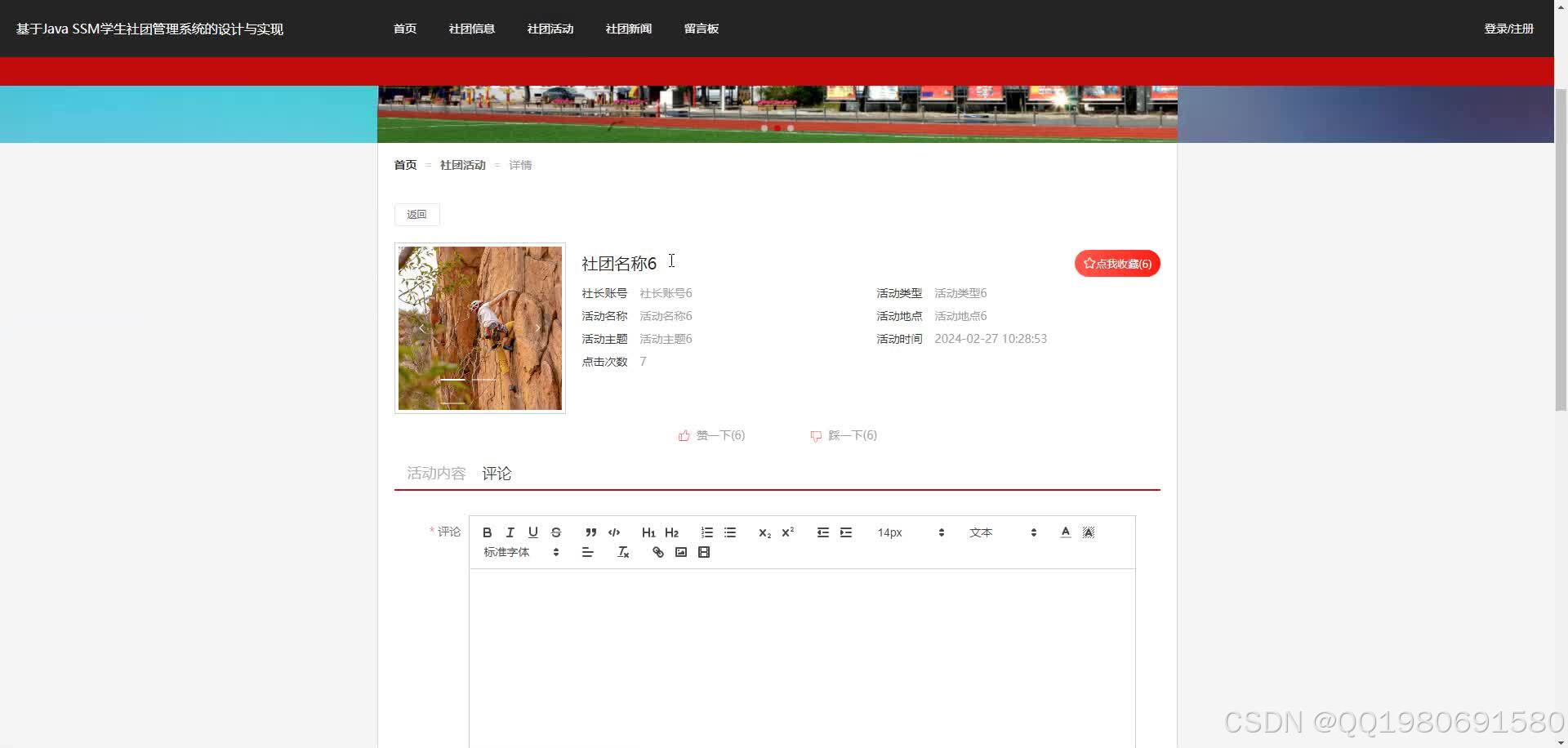The image size is (1568, 748).
Task: Open the 文本 heading style dropdown
Action: point(1002,532)
